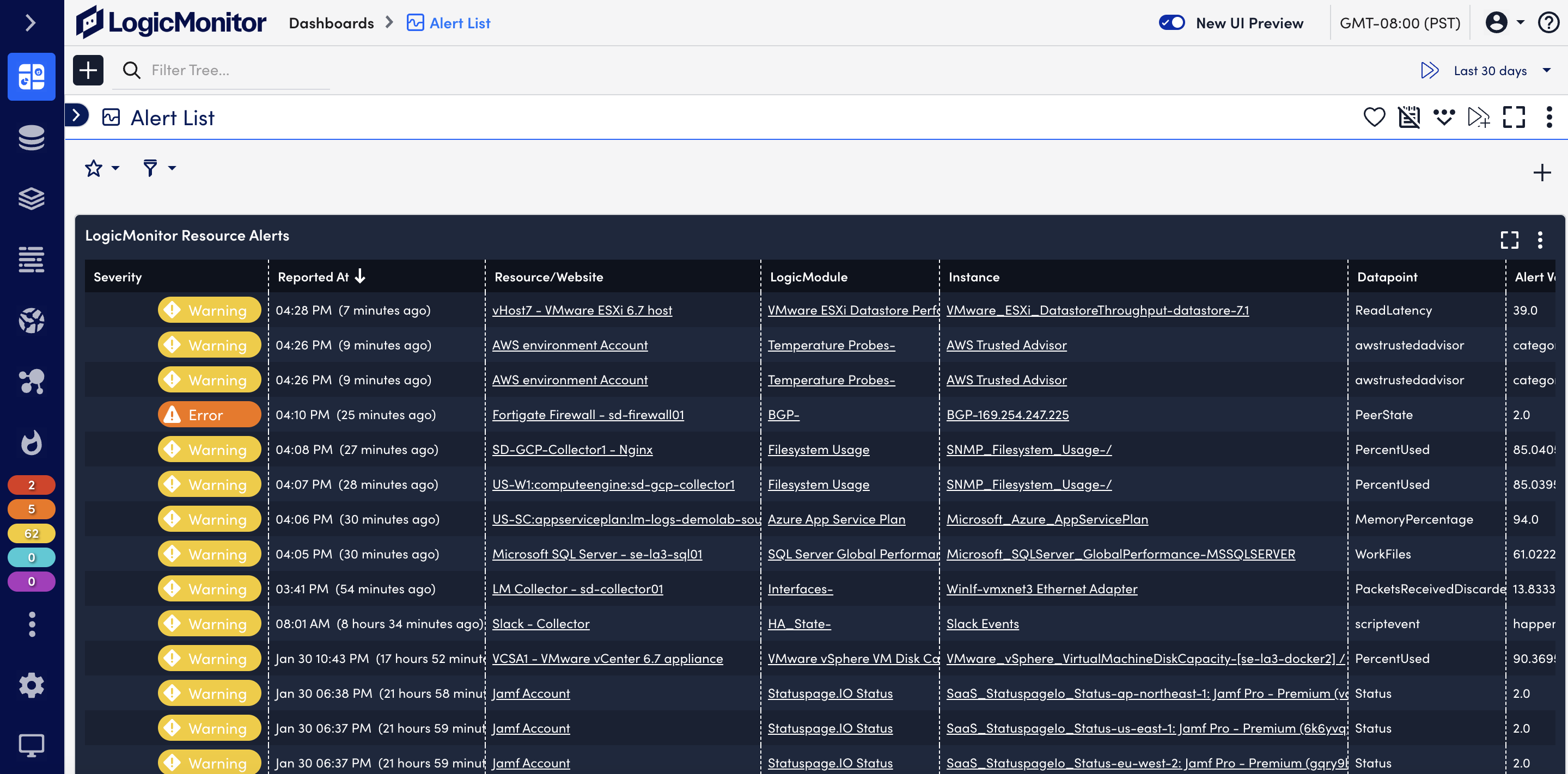The width and height of the screenshot is (1568, 774).
Task: Expand the Alert List widget to fullscreen
Action: [1510, 241]
